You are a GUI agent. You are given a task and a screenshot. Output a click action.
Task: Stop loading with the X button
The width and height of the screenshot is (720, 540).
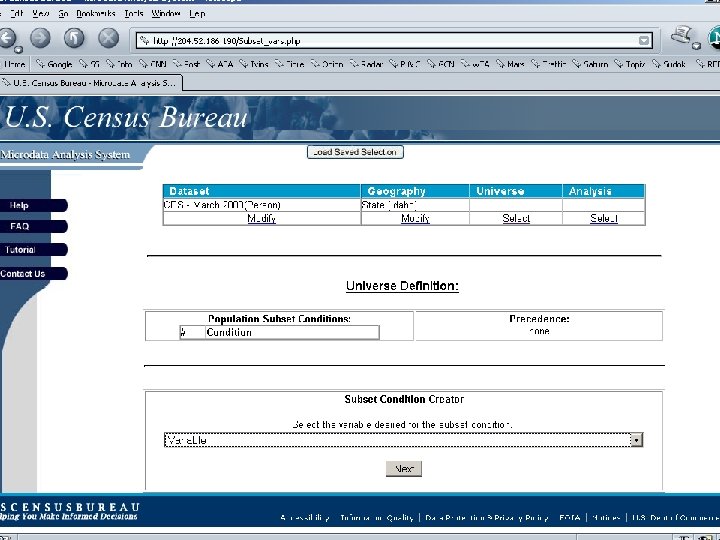point(108,38)
